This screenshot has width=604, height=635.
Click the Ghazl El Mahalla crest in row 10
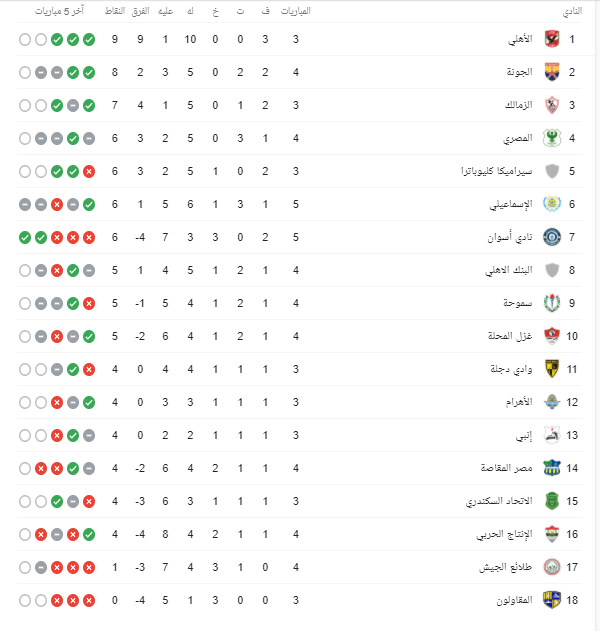[552, 336]
